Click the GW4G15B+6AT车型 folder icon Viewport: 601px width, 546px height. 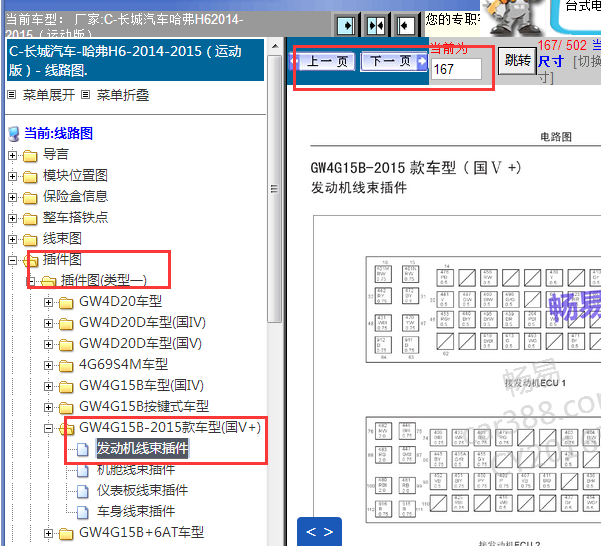tap(66, 534)
